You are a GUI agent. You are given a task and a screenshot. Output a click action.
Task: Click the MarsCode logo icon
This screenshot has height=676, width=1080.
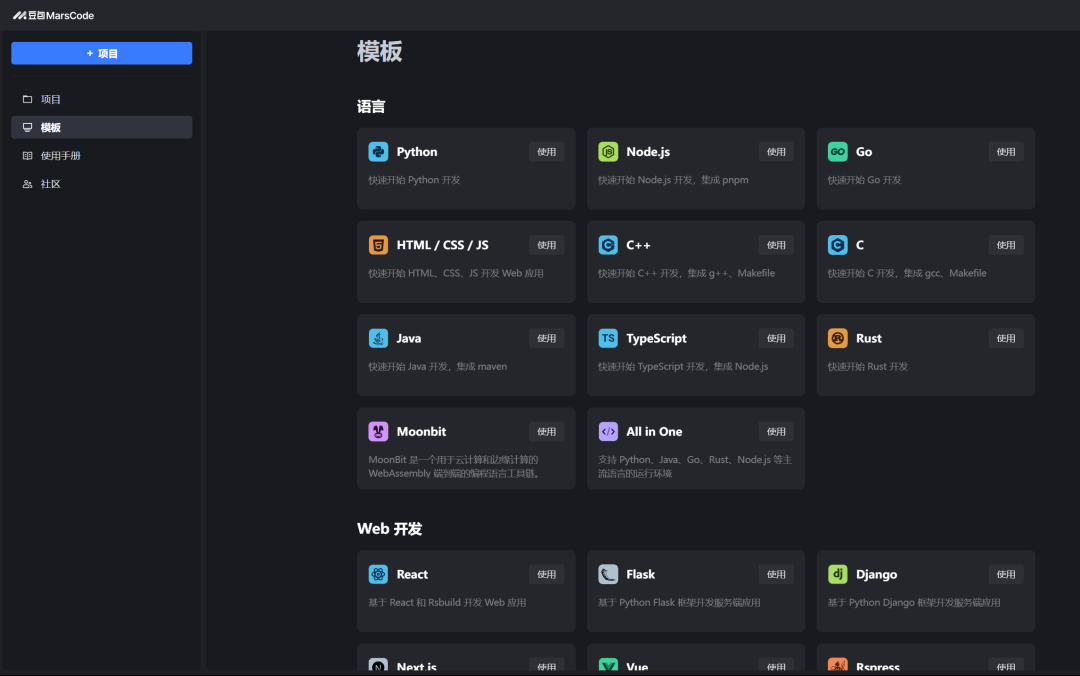click(x=19, y=15)
